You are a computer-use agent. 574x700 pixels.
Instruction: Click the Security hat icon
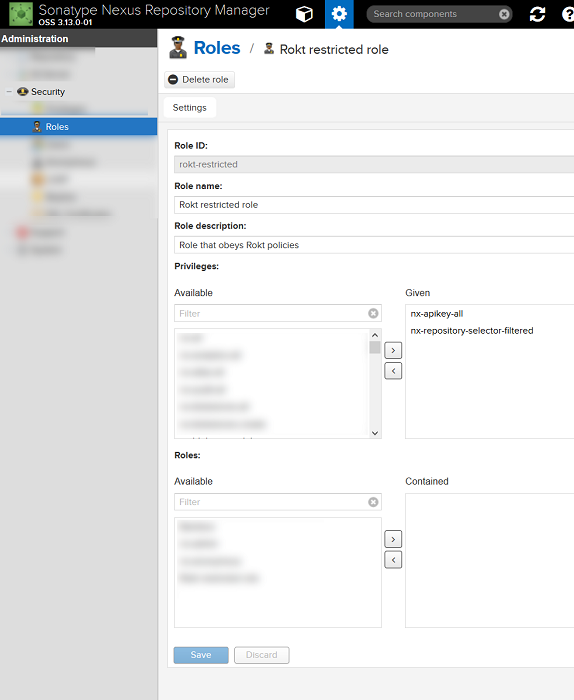coord(22,92)
